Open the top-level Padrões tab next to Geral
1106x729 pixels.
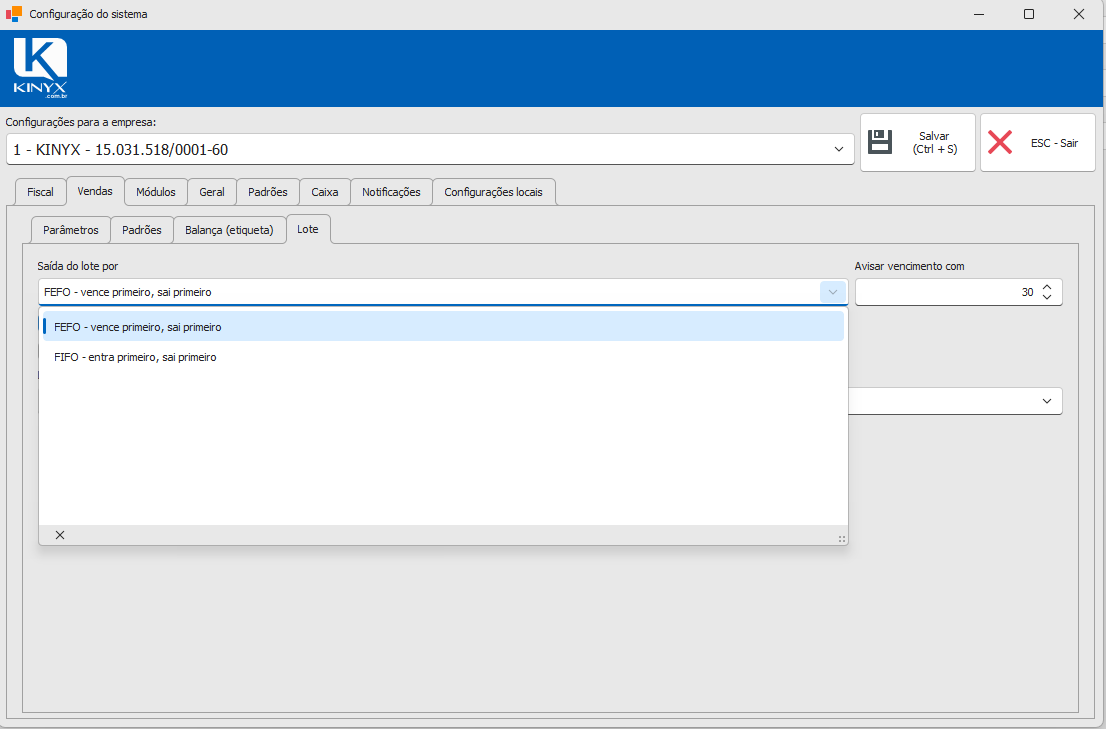pyautogui.click(x=268, y=192)
